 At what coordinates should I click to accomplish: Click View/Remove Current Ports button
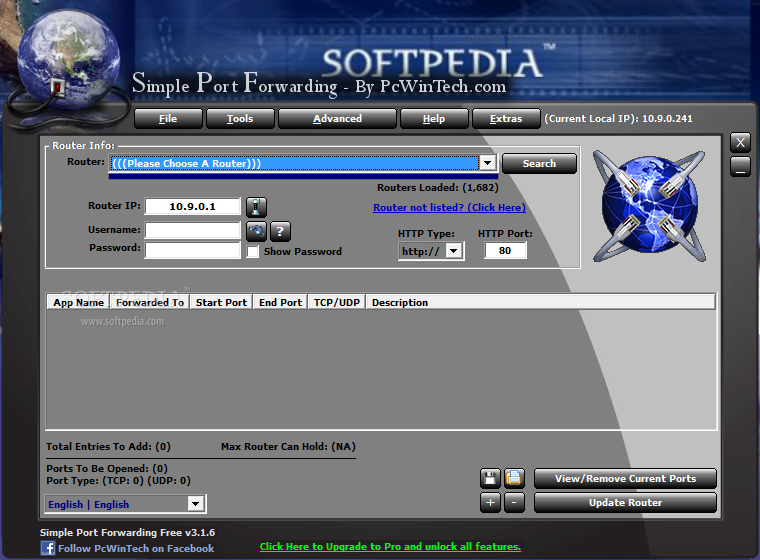coord(625,479)
